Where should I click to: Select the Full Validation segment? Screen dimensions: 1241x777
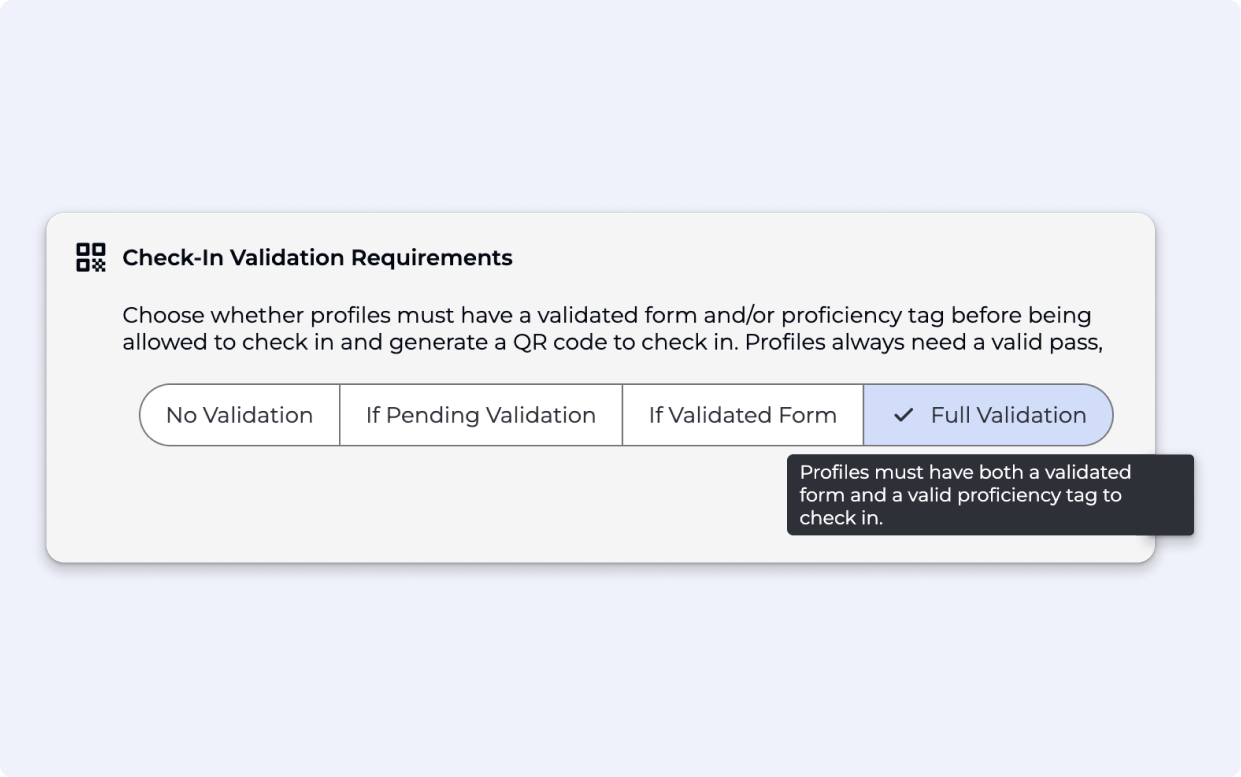tap(988, 415)
